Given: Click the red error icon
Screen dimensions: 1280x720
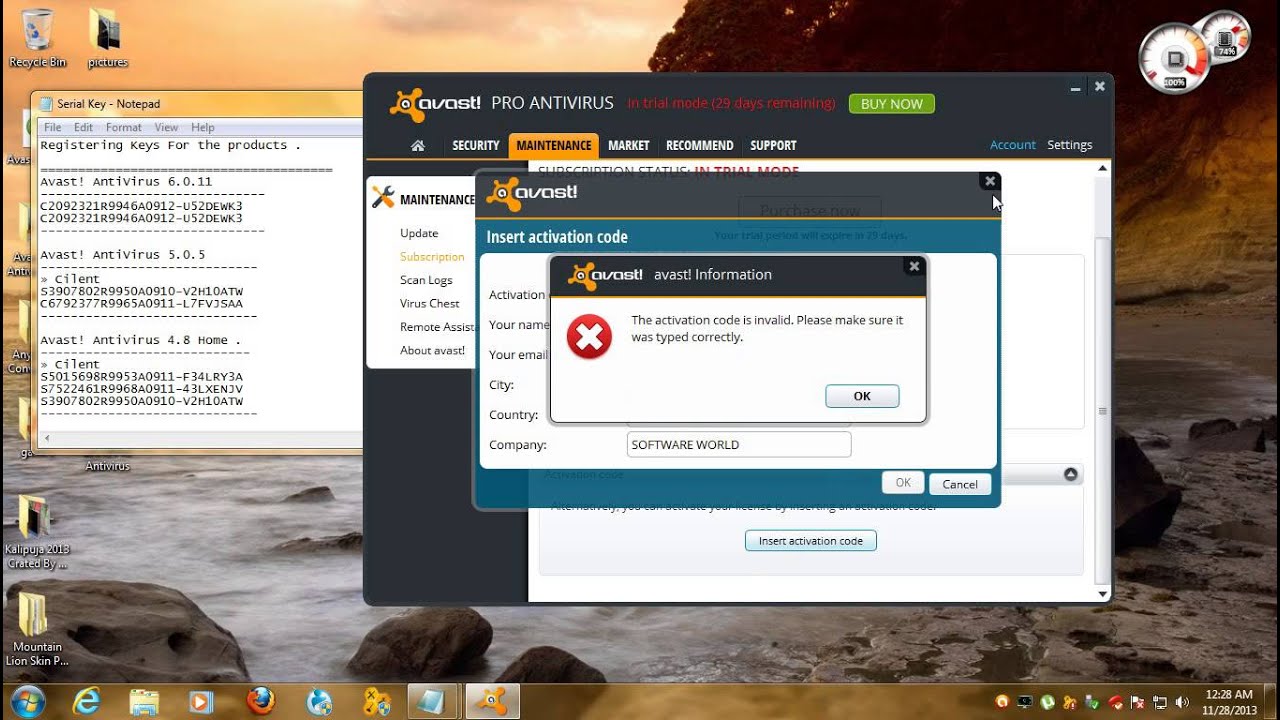Looking at the screenshot, I should [x=589, y=337].
